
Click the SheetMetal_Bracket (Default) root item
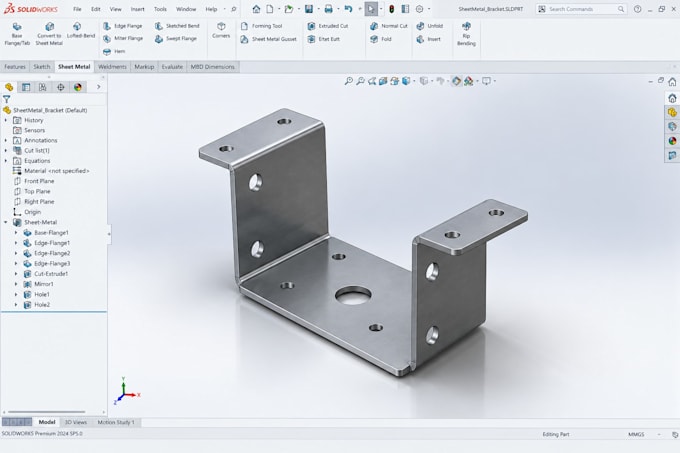46,110
